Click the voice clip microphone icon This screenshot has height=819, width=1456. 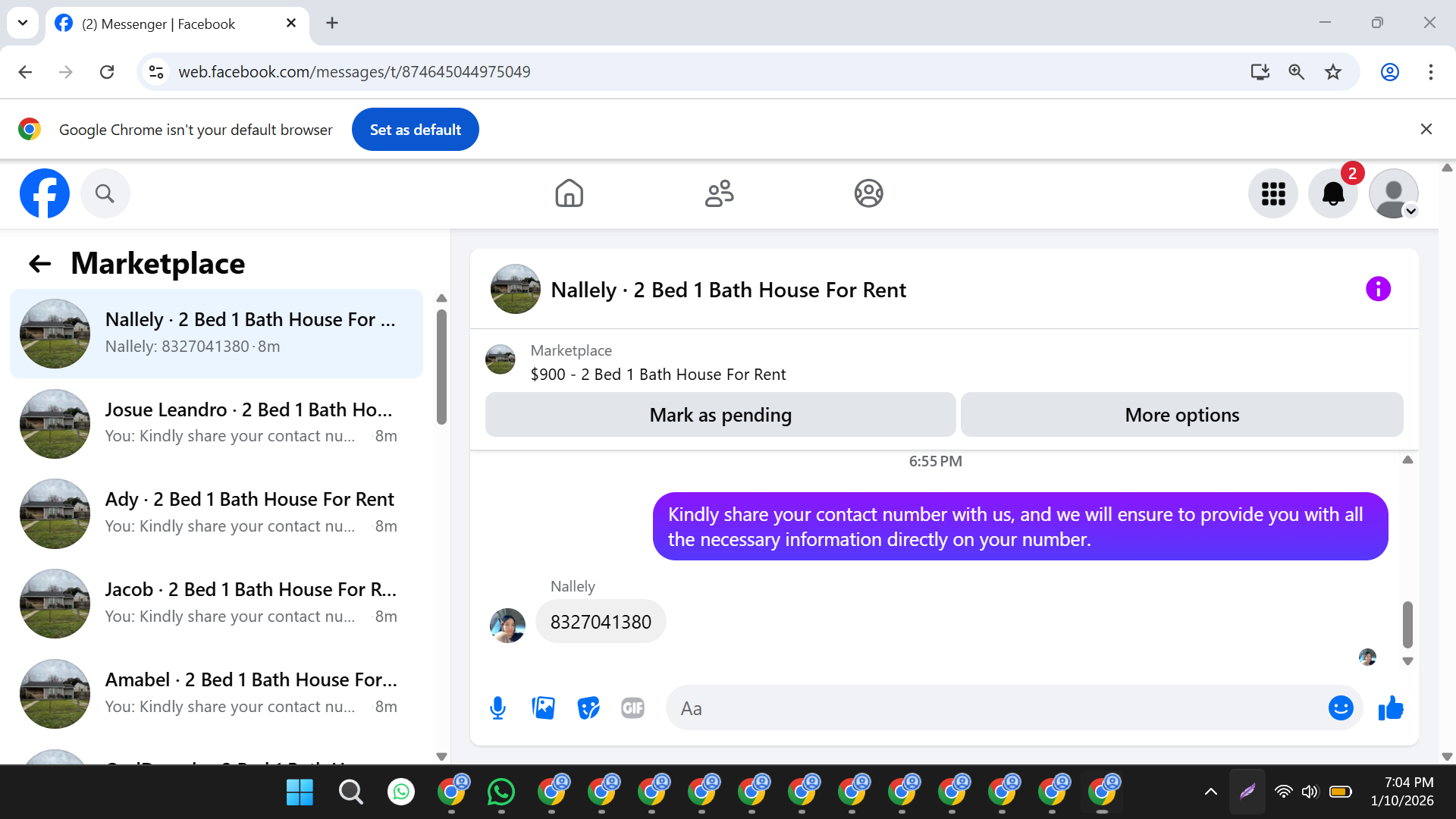(x=497, y=708)
